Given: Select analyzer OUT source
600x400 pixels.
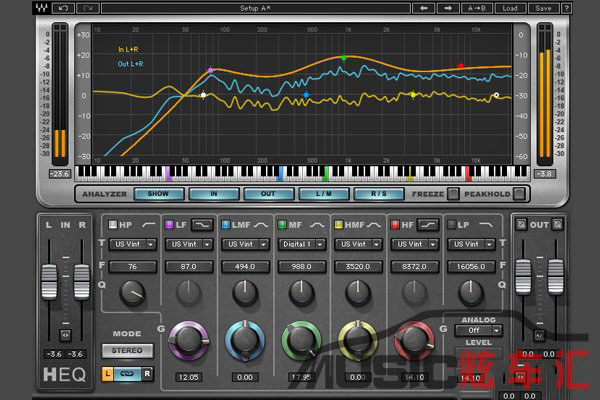Looking at the screenshot, I should point(269,194).
